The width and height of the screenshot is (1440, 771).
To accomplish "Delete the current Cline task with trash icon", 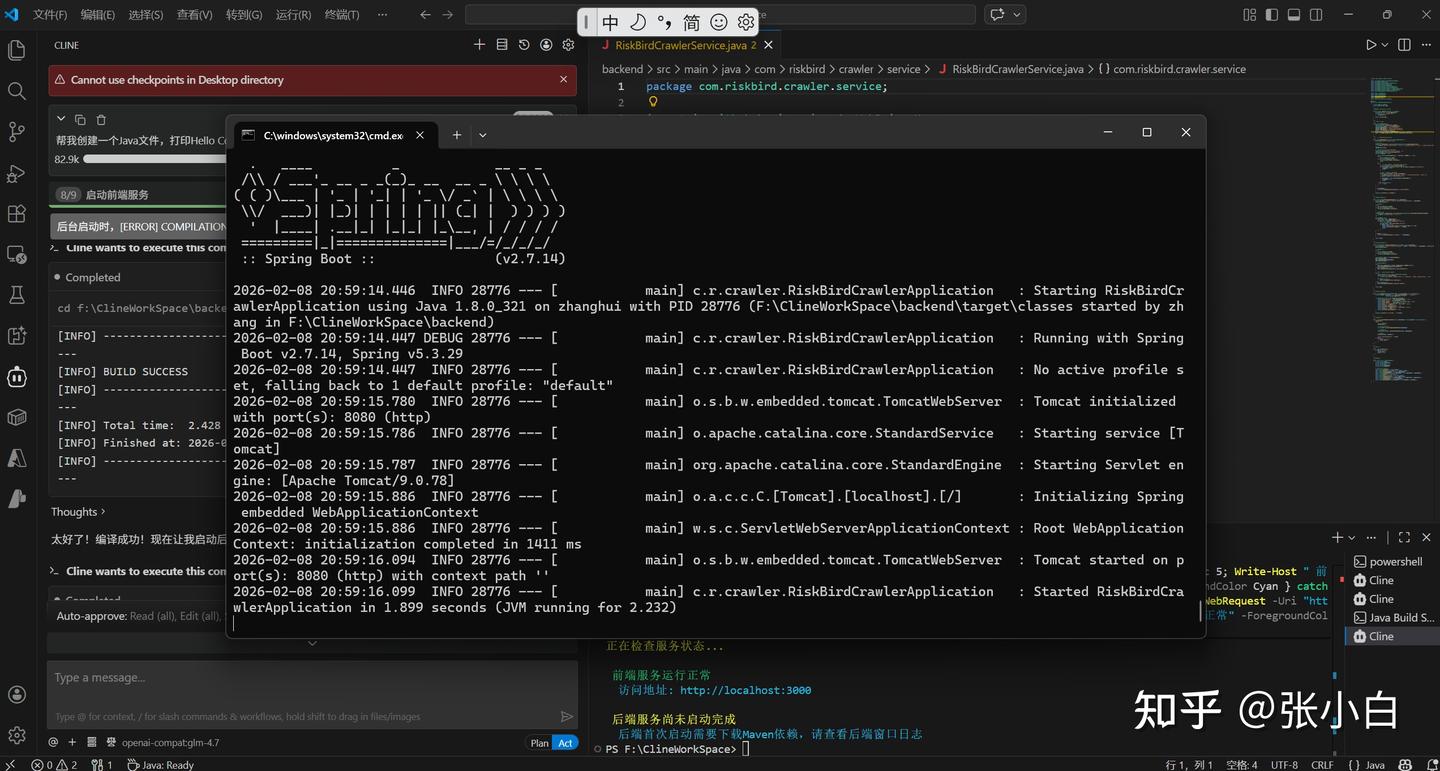I will pyautogui.click(x=101, y=120).
